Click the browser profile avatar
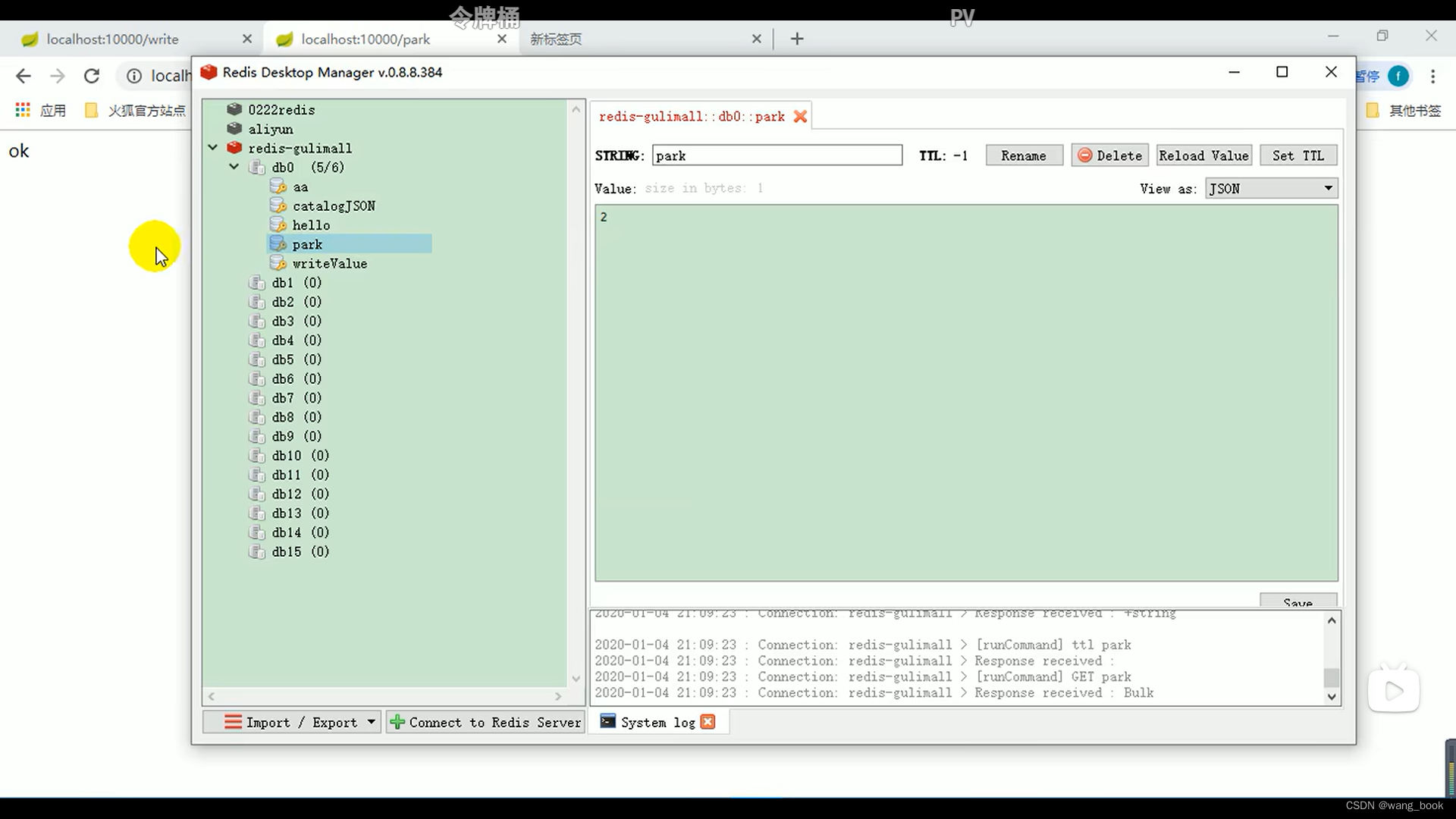 pos(1398,76)
